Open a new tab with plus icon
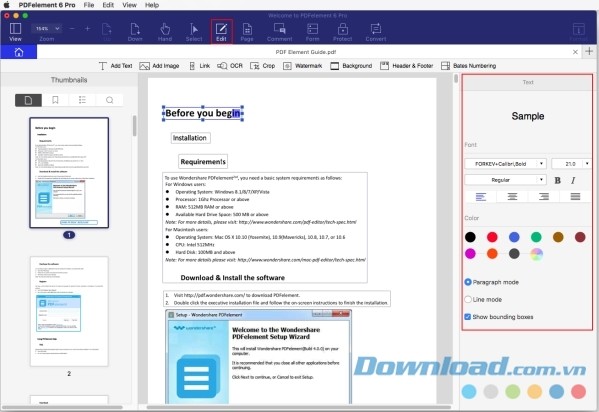 [x=589, y=51]
